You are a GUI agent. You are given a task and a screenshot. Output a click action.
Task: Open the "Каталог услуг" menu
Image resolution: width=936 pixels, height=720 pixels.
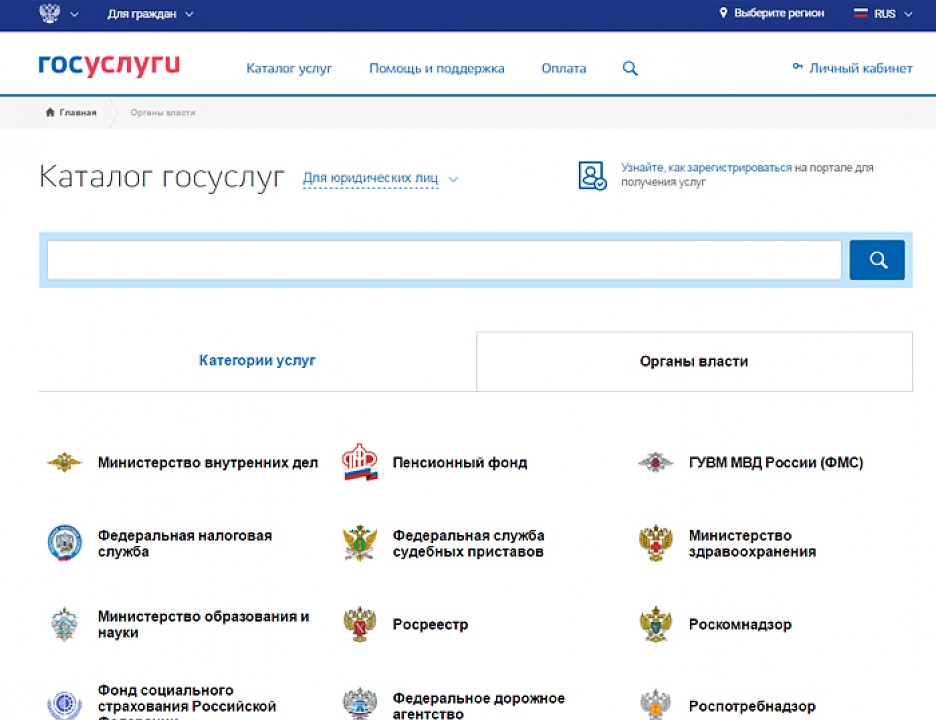point(289,68)
